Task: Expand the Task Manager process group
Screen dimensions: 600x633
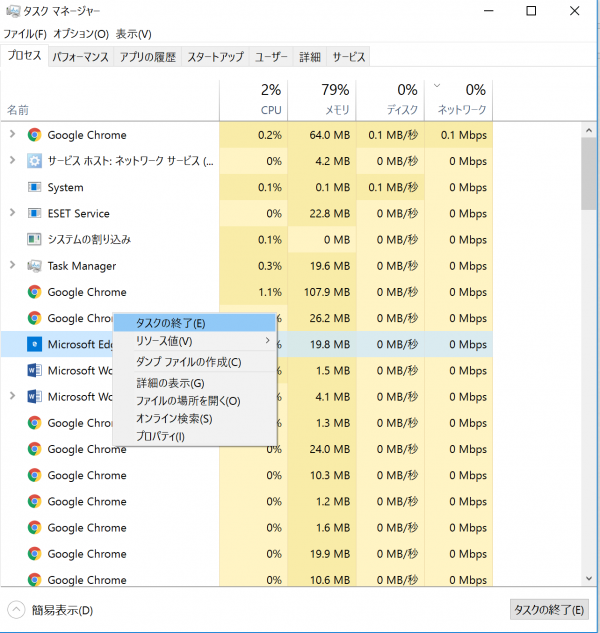Action: [x=13, y=265]
